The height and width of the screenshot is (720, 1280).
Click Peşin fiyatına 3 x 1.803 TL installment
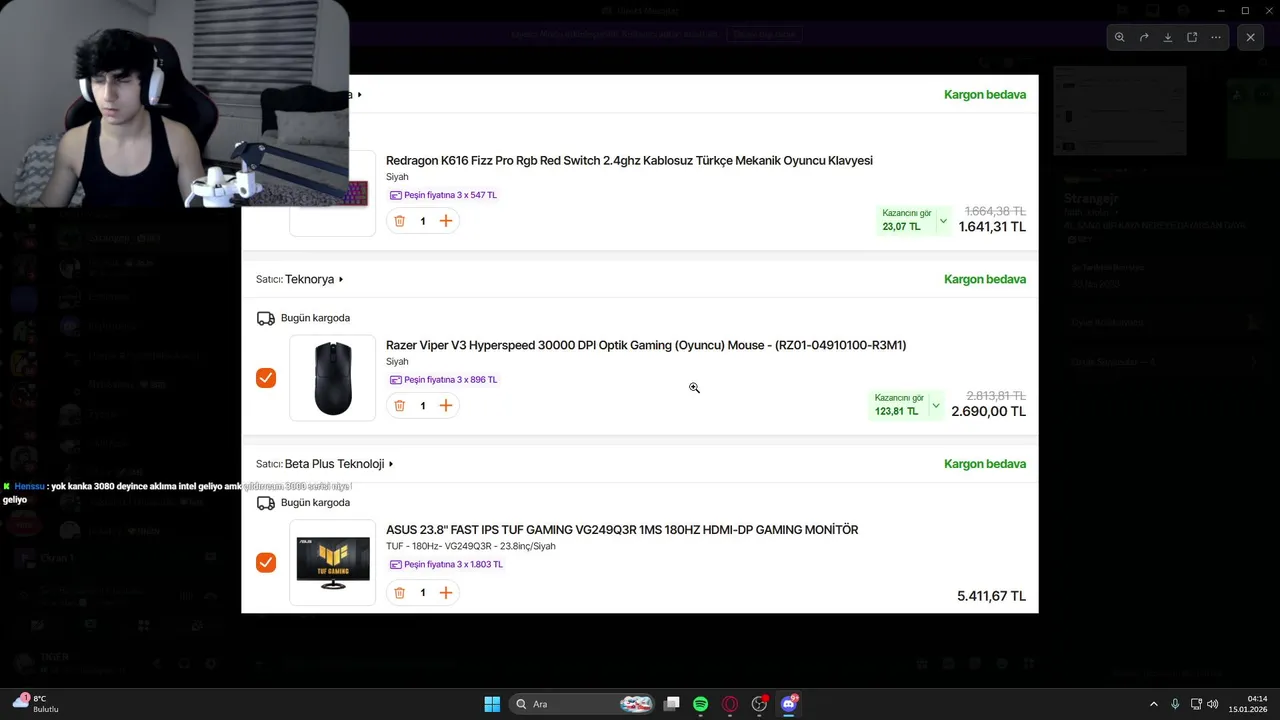446,564
